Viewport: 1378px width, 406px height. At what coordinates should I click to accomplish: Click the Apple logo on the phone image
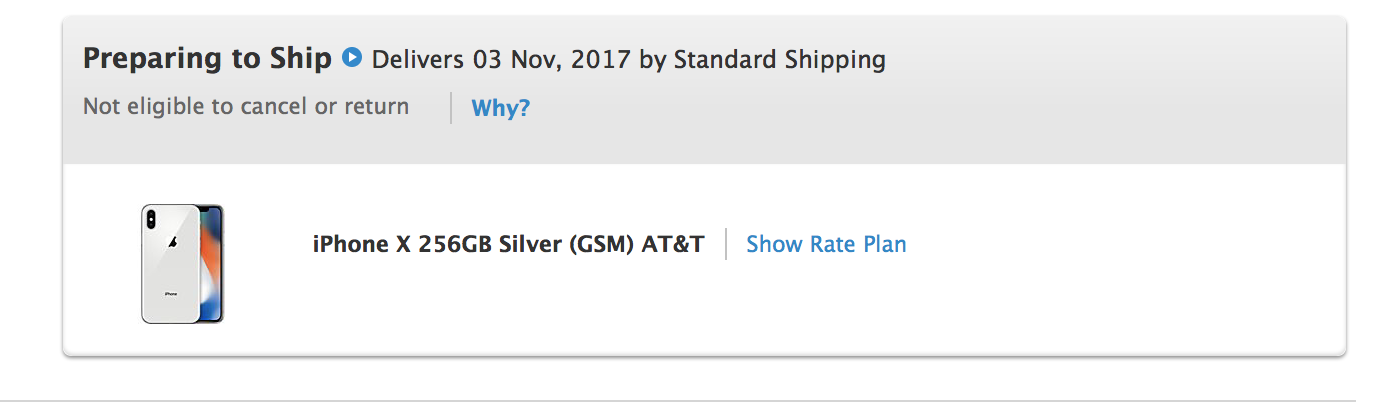pyautogui.click(x=173, y=243)
